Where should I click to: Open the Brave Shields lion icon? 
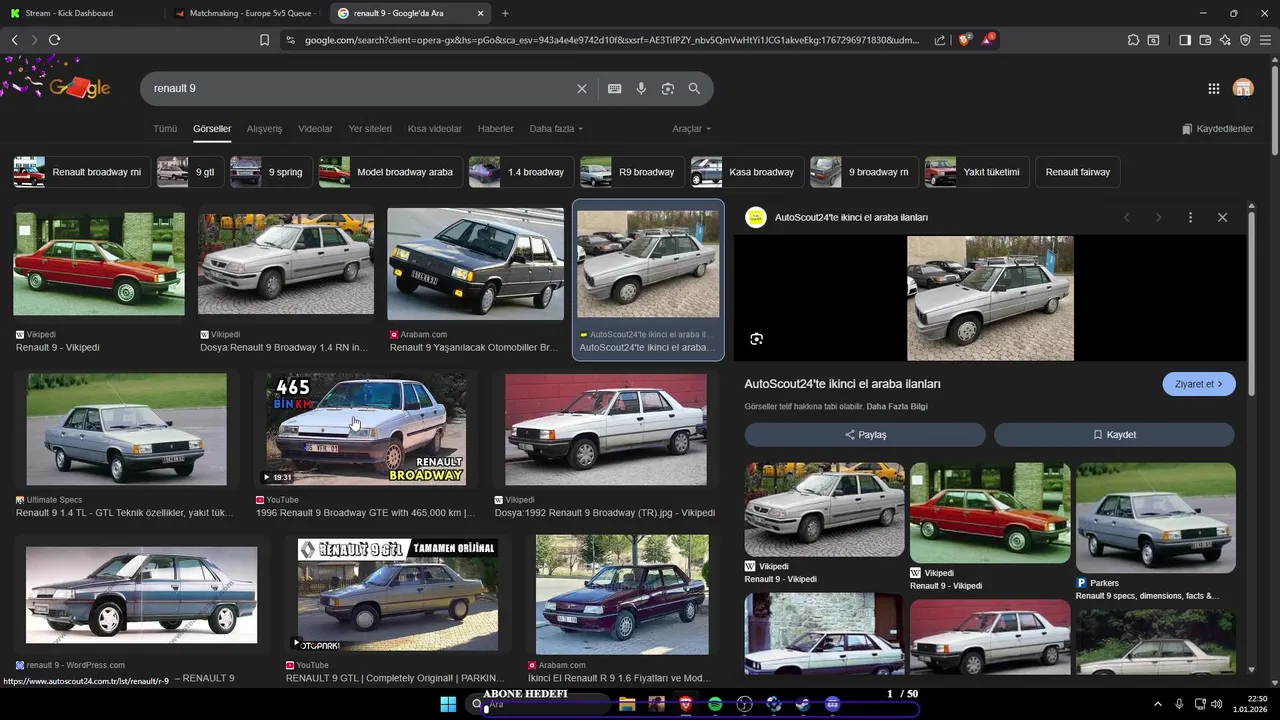tap(964, 40)
